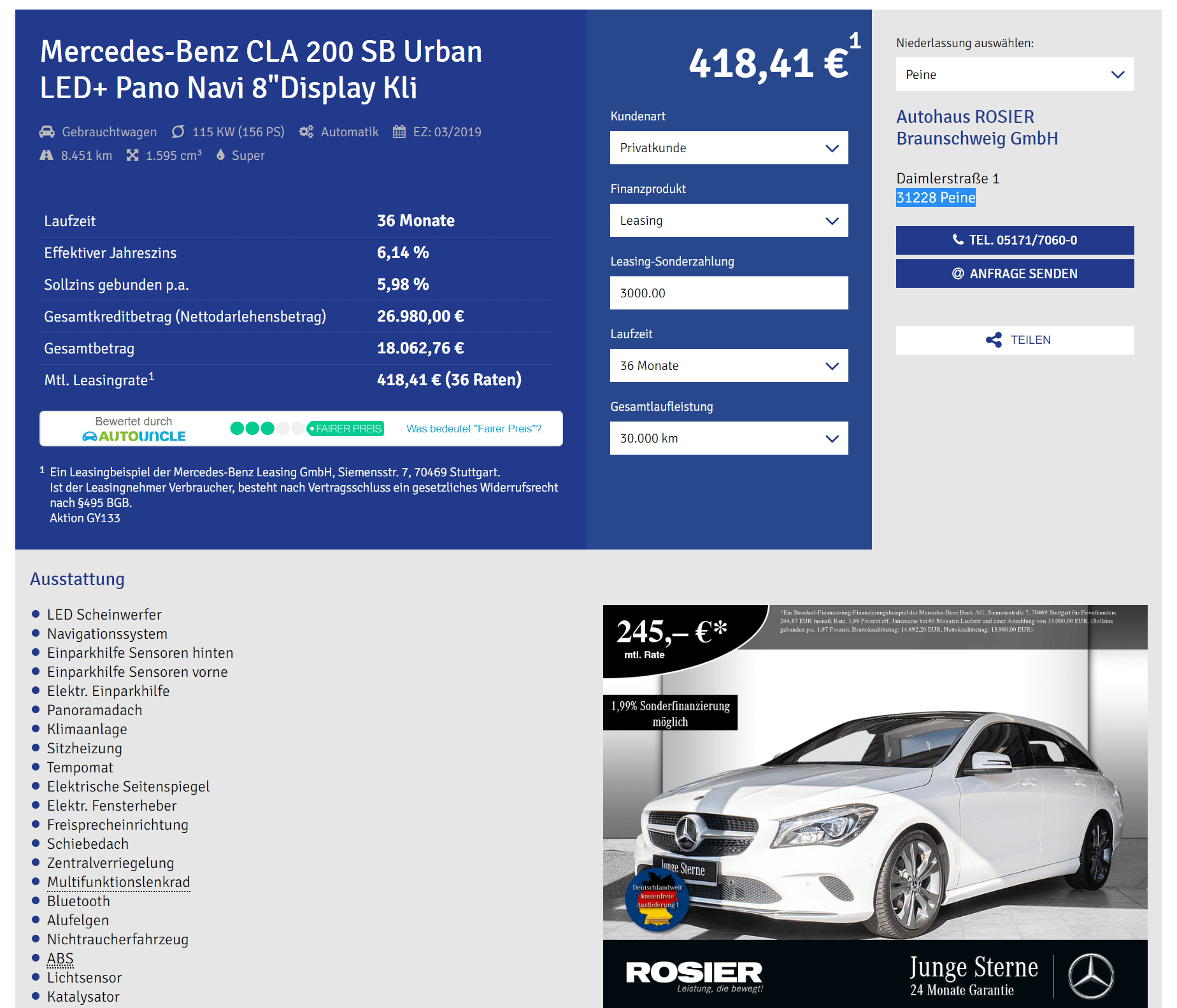Click the TEILEN share button
The image size is (1177, 1008).
[x=1015, y=340]
